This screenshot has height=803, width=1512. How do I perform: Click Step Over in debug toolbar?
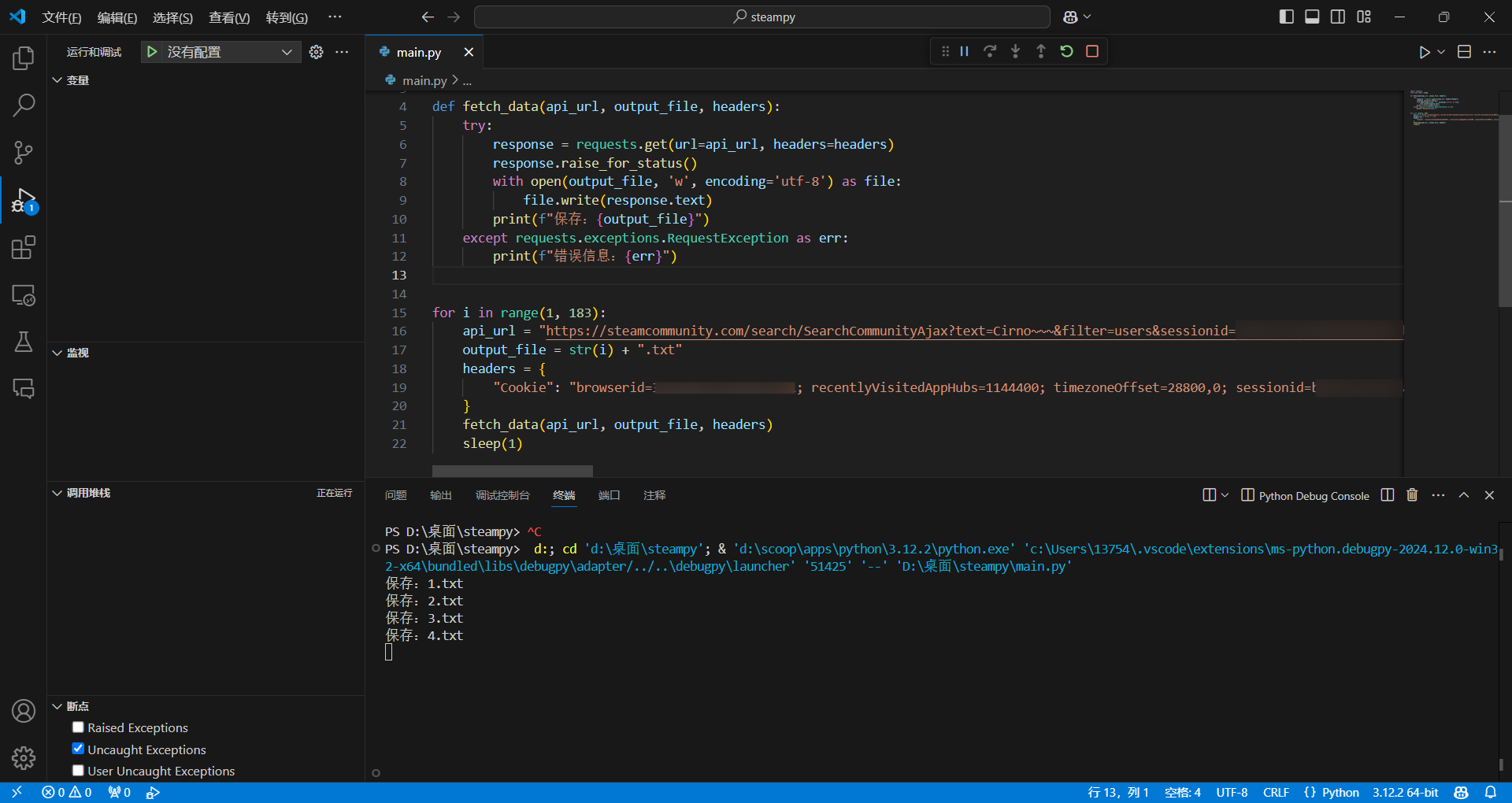(x=990, y=52)
